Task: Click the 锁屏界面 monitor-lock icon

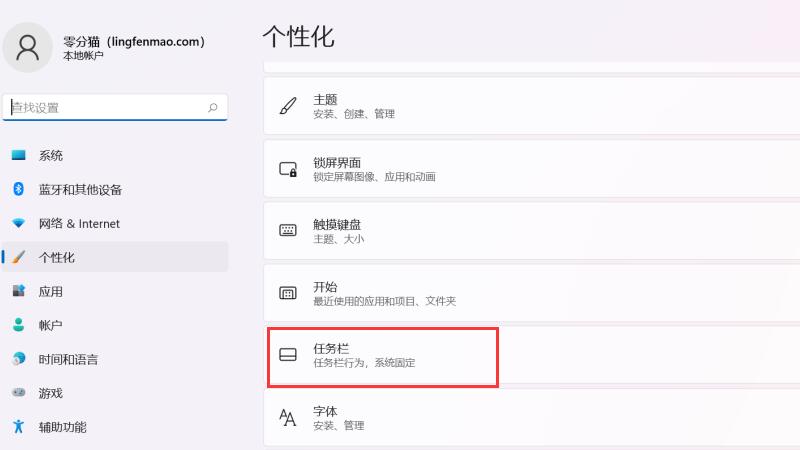Action: [x=288, y=169]
